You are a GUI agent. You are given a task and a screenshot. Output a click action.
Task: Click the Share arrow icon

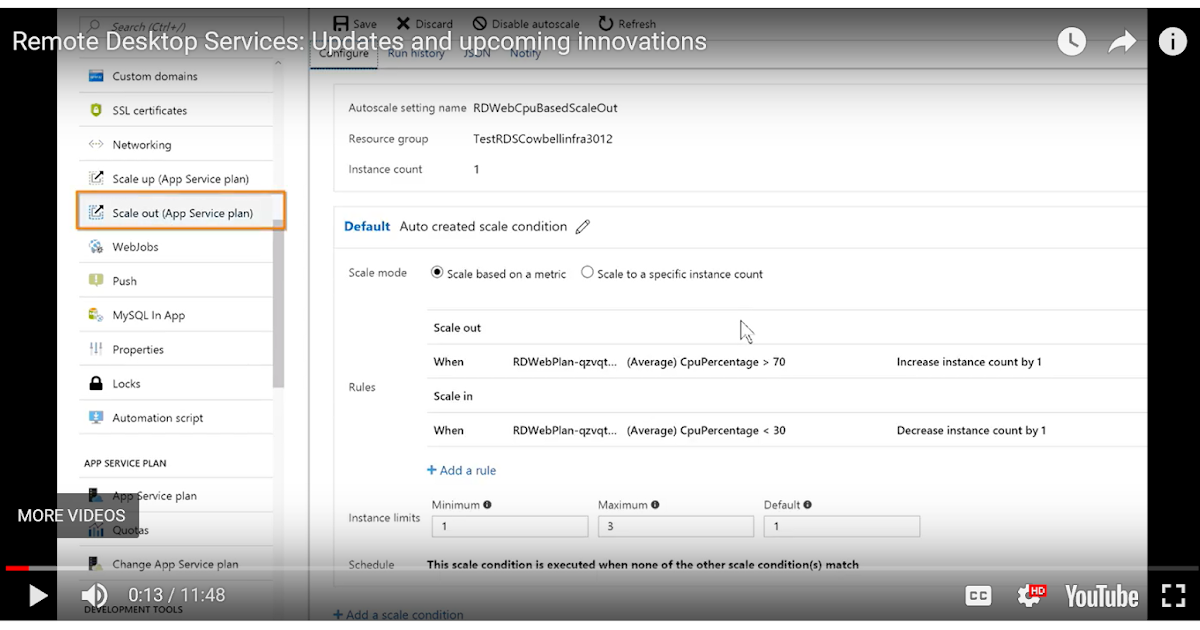[x=1121, y=41]
